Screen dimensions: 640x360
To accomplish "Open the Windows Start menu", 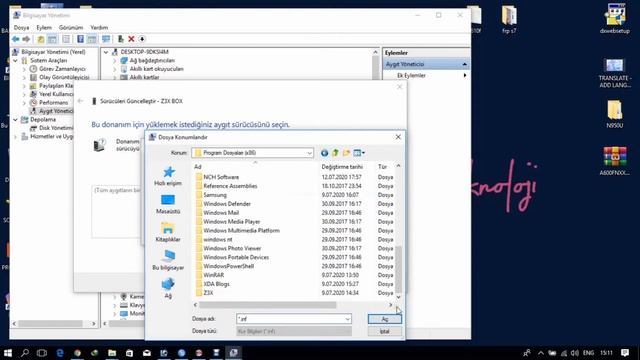I will pyautogui.click(x=8, y=353).
